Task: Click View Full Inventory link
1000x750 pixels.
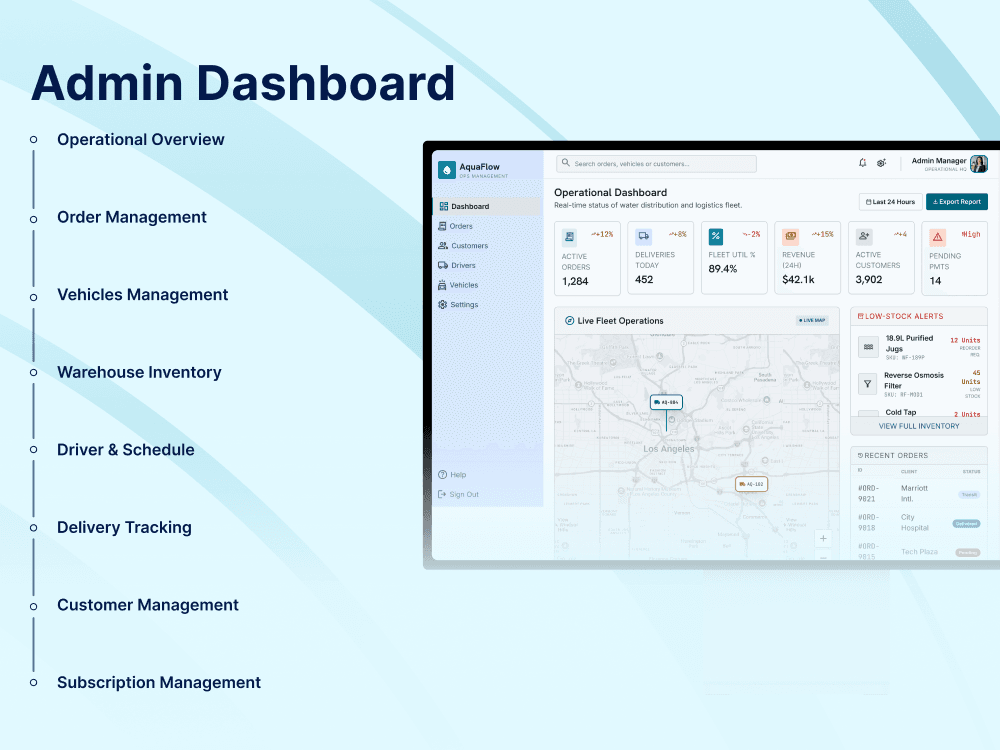Action: tap(919, 426)
